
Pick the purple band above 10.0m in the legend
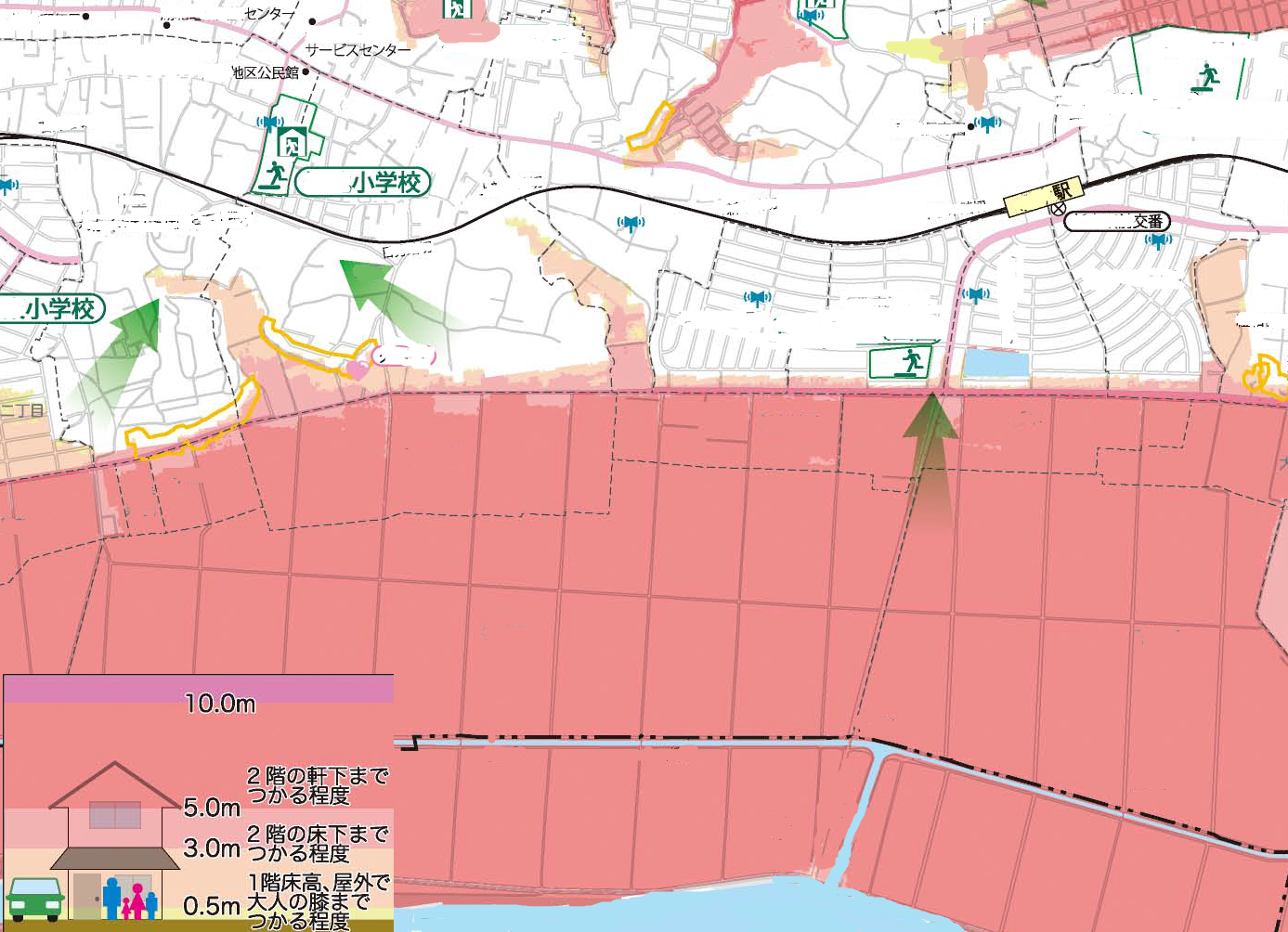point(198,689)
